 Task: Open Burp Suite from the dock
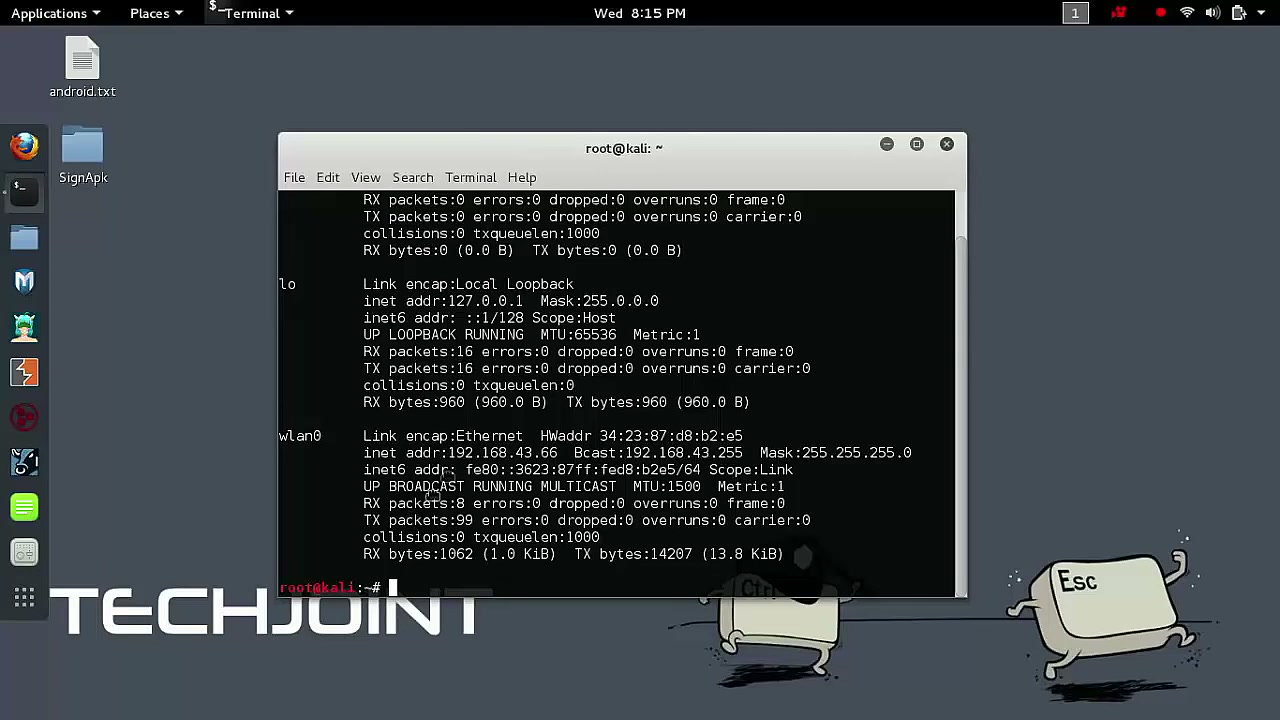point(24,372)
